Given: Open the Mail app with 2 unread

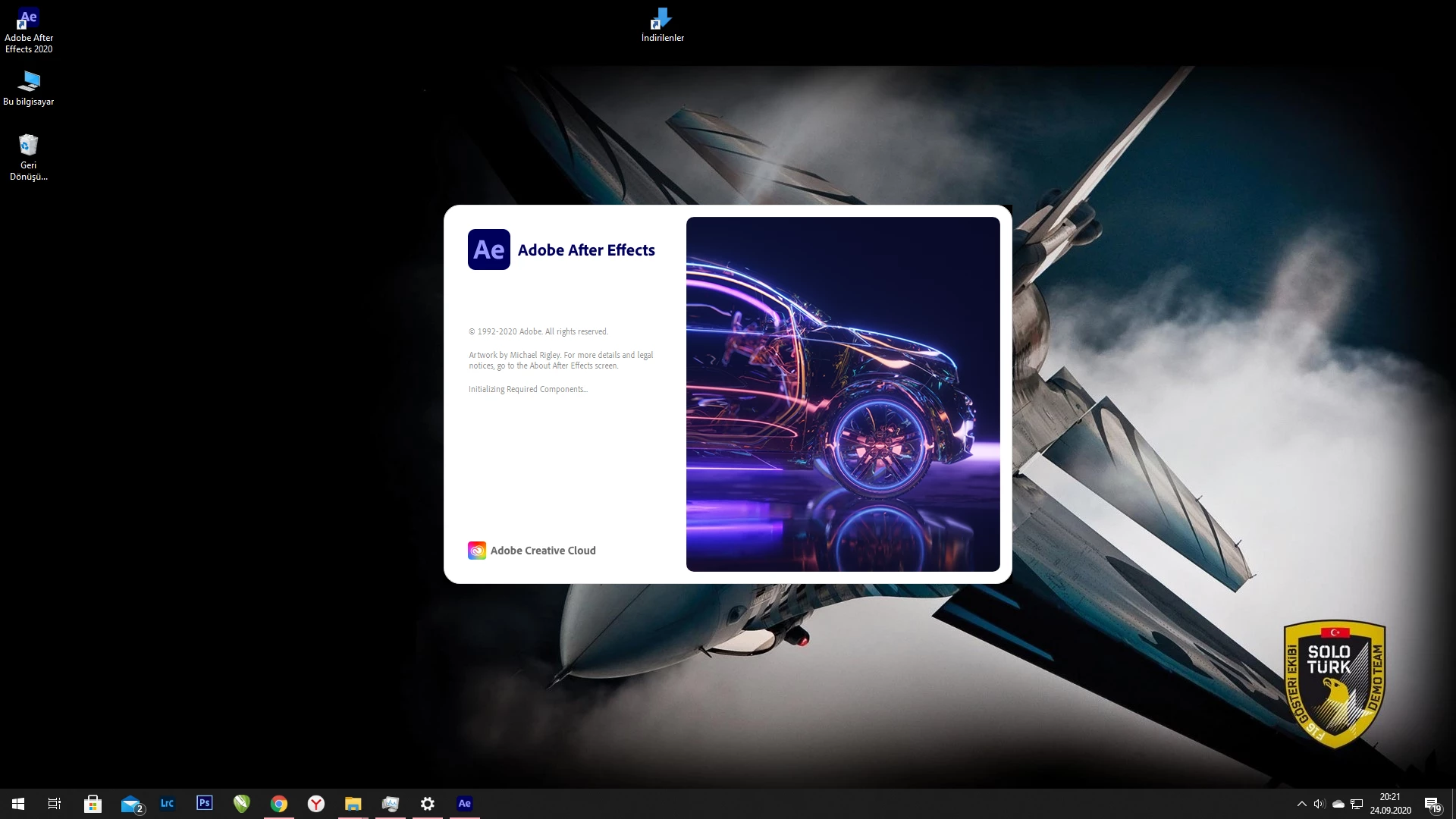Looking at the screenshot, I should pyautogui.click(x=130, y=803).
